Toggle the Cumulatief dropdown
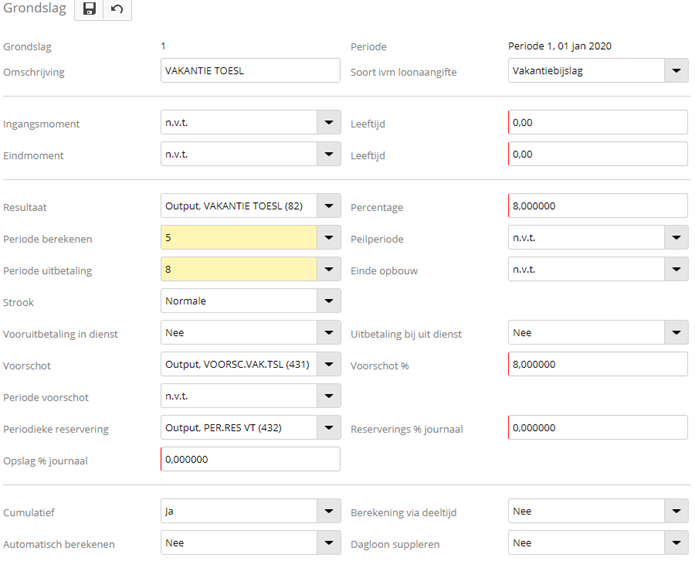Viewport: 695px width, 561px height. tap(329, 511)
